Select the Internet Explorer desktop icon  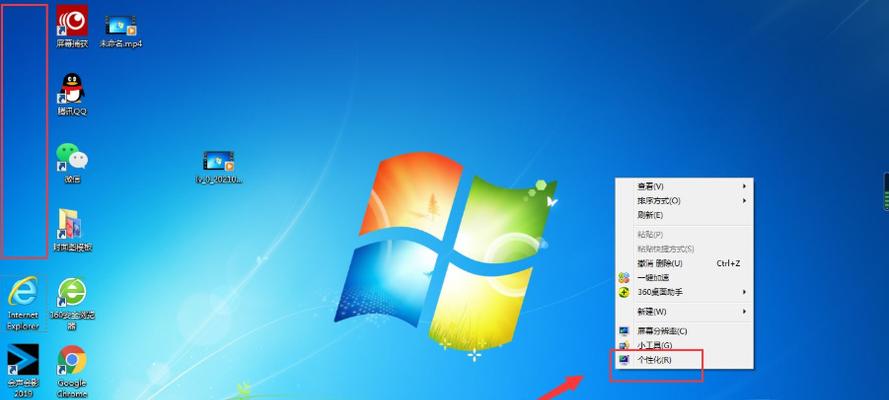(x=23, y=304)
